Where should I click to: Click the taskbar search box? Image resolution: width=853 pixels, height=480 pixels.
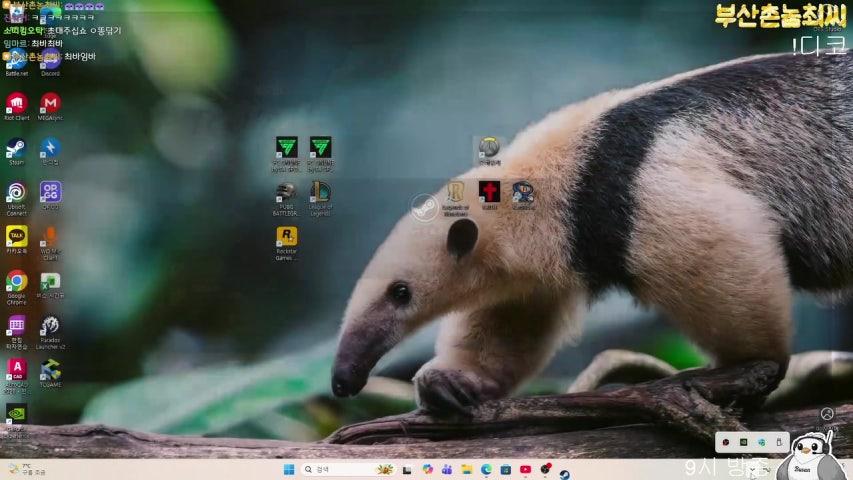pyautogui.click(x=340, y=469)
